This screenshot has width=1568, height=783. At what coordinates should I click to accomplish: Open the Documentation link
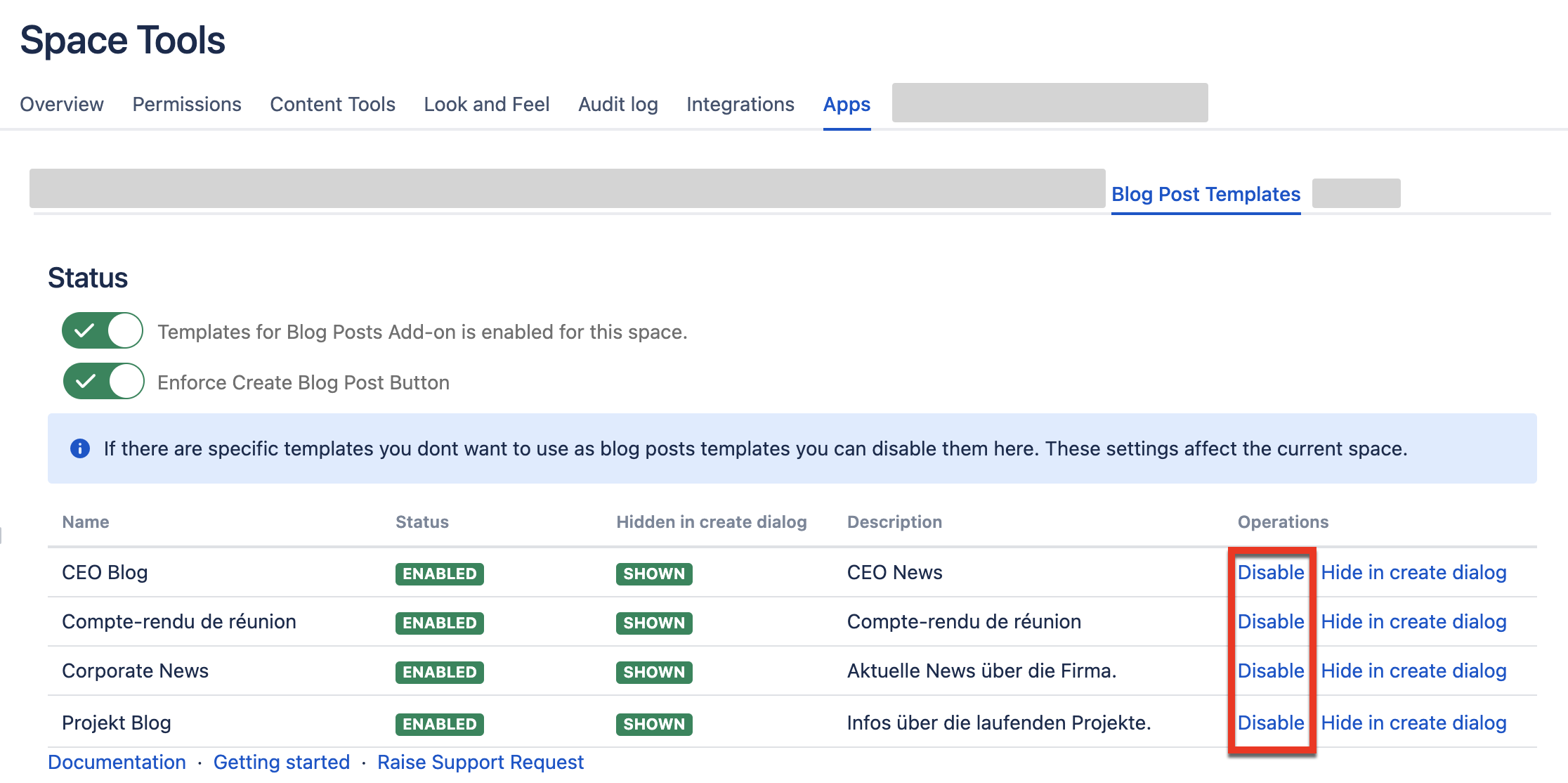tap(117, 762)
